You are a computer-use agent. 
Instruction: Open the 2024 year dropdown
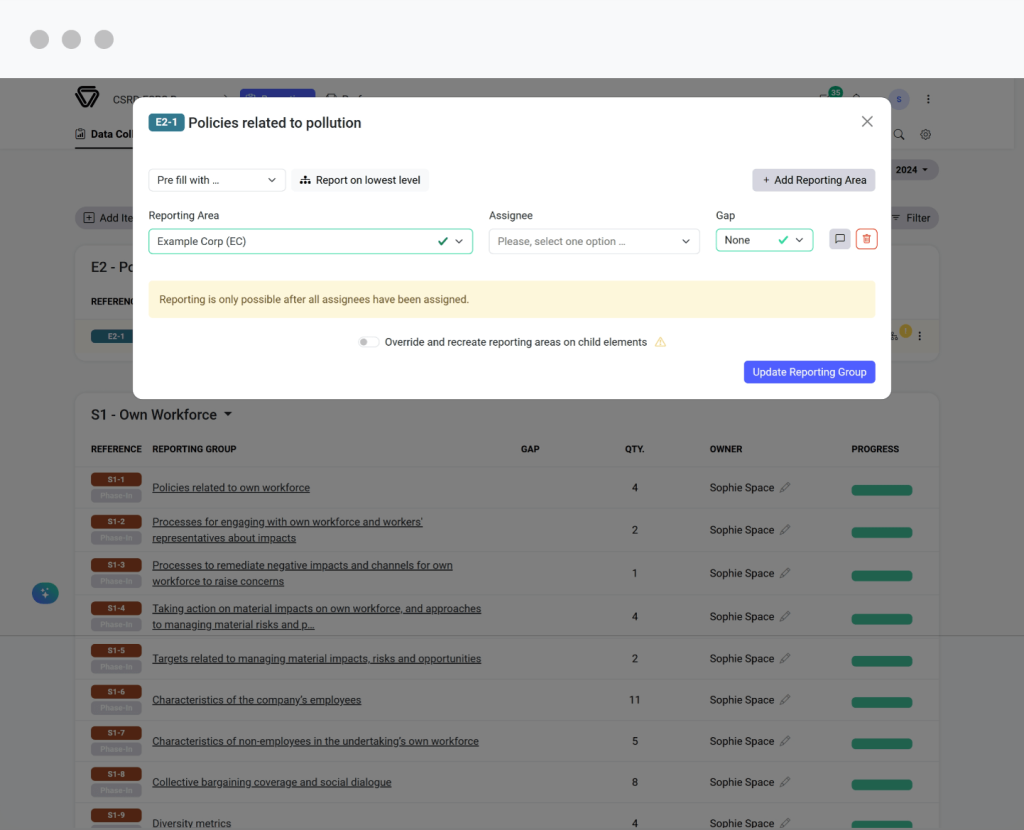point(912,170)
